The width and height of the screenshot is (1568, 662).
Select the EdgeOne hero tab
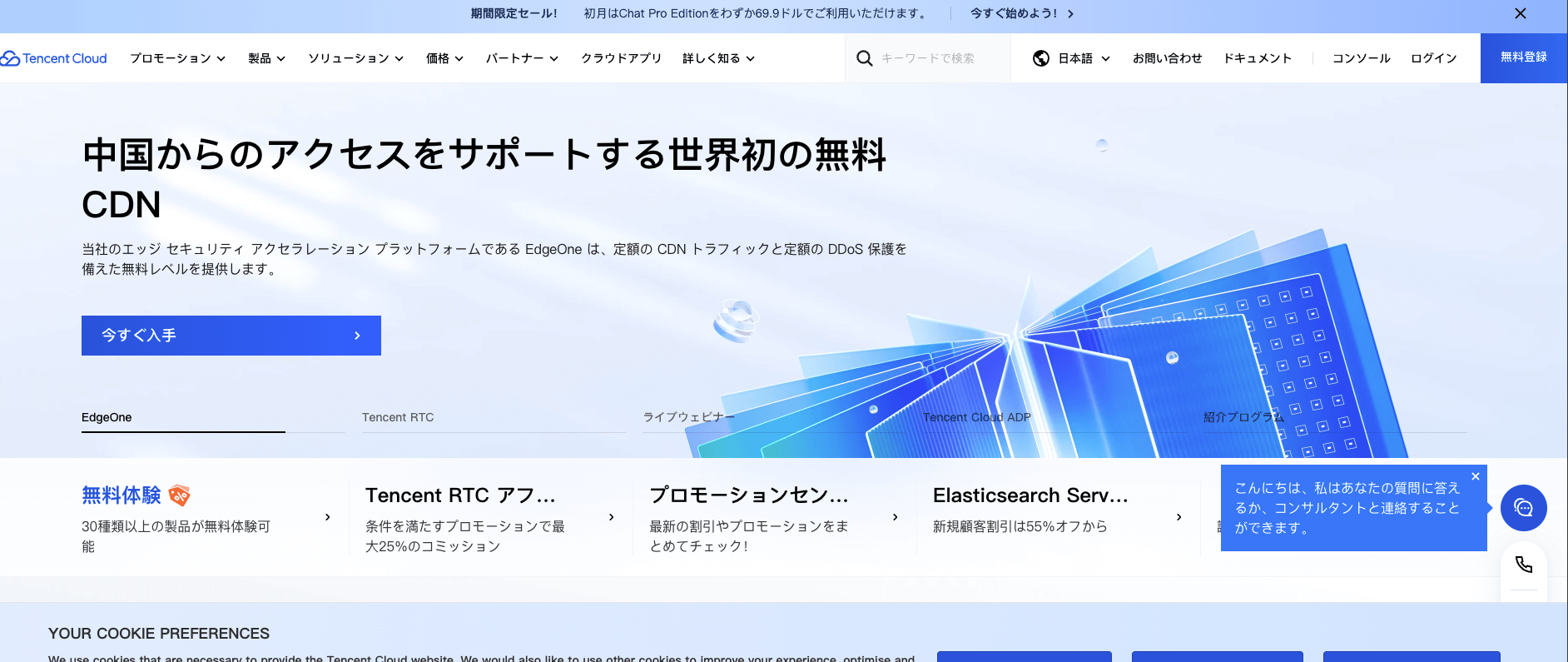[107, 417]
